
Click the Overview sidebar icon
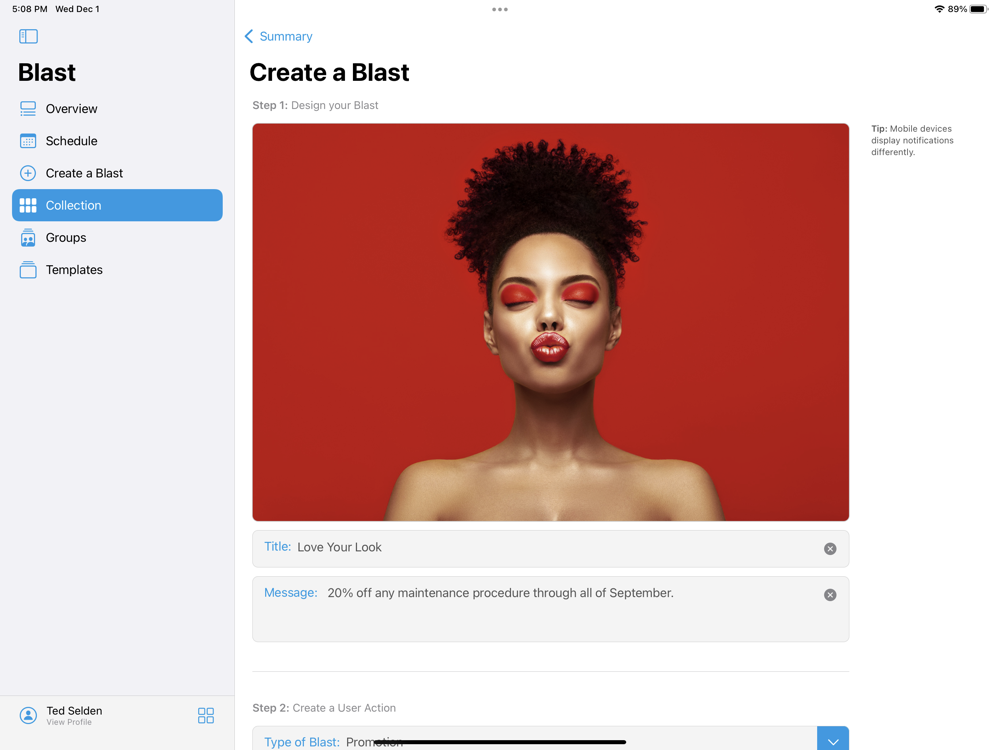28,108
